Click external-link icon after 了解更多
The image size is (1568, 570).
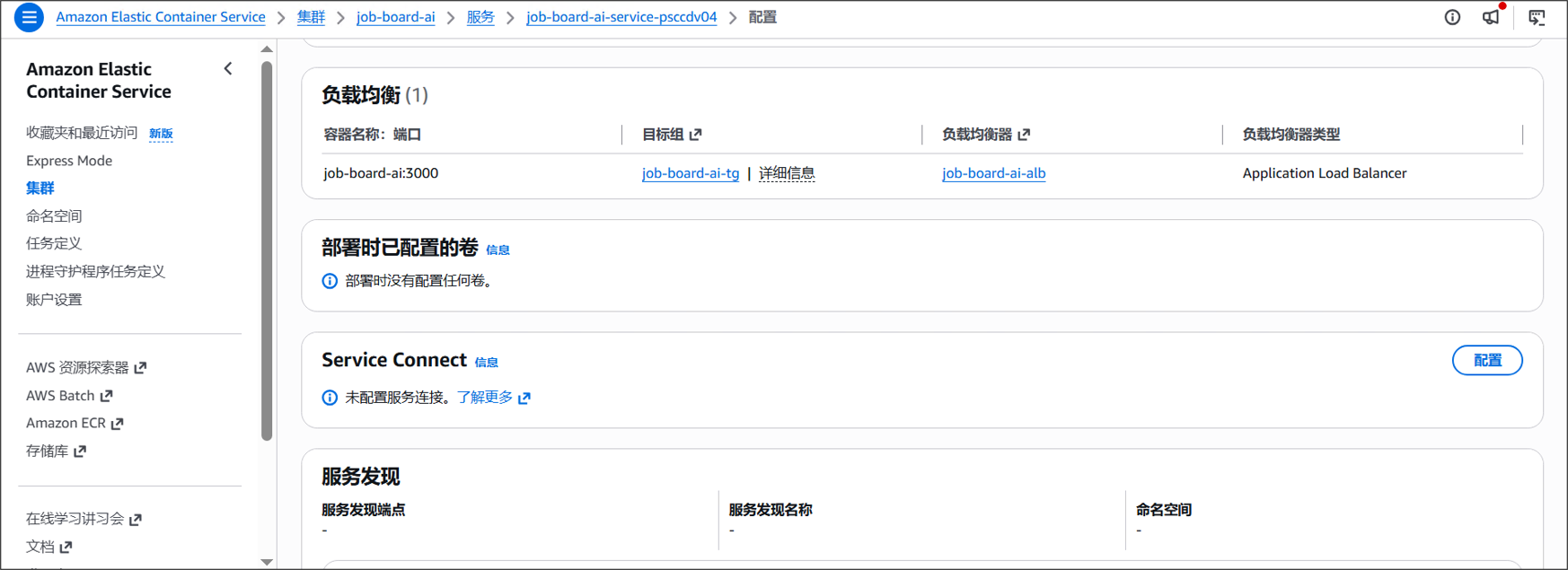(x=524, y=398)
